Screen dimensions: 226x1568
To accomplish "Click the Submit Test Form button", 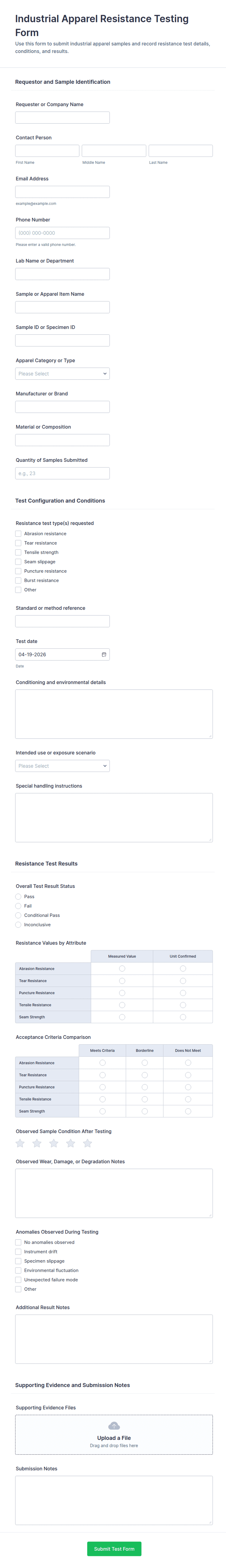I will point(114,1549).
